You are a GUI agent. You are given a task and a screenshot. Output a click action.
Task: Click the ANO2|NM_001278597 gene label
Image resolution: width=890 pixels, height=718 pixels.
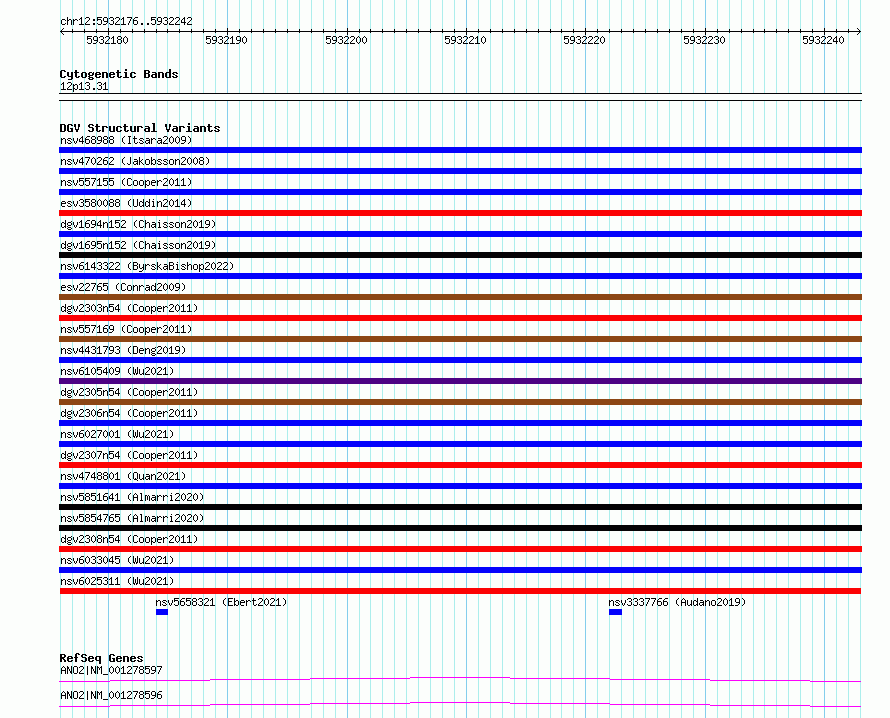[111, 670]
